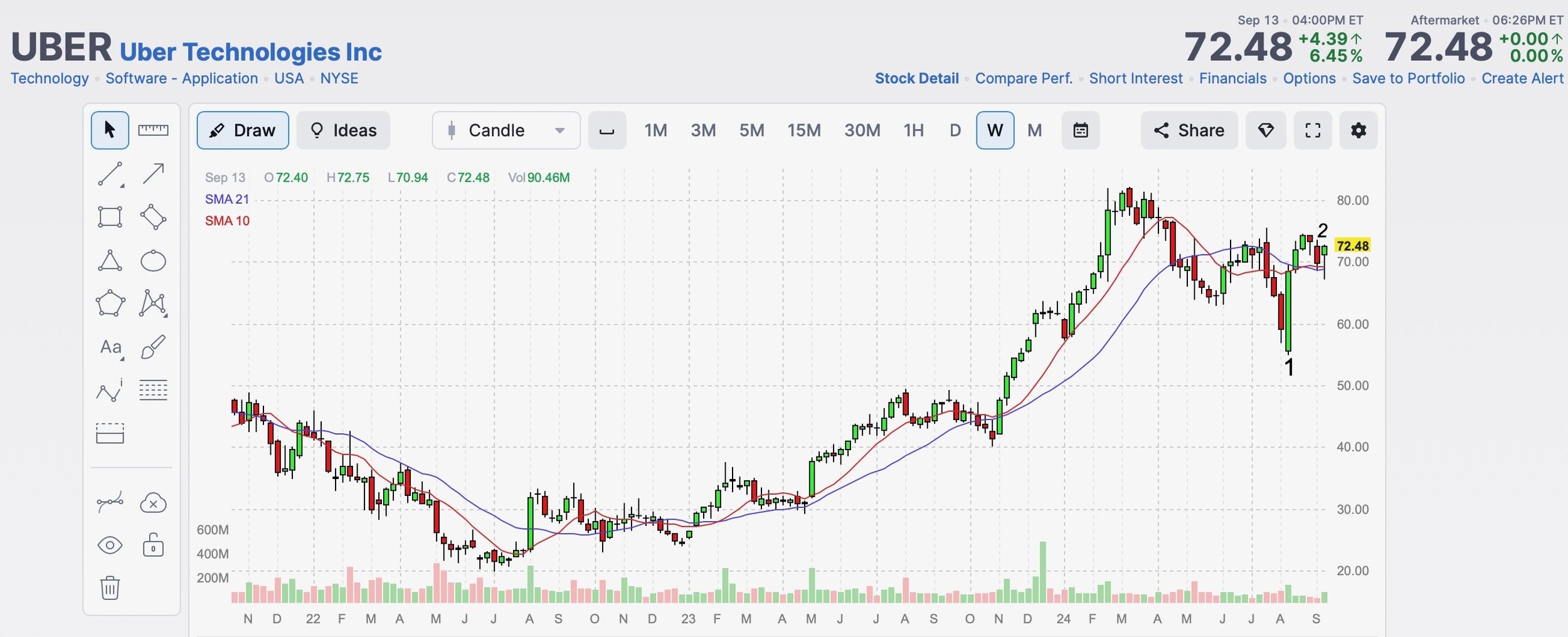Select the ruler measure tool

(x=153, y=130)
